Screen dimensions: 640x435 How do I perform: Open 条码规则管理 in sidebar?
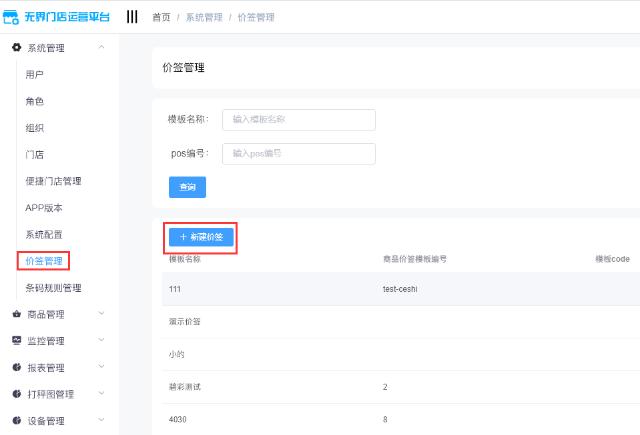tap(53, 288)
